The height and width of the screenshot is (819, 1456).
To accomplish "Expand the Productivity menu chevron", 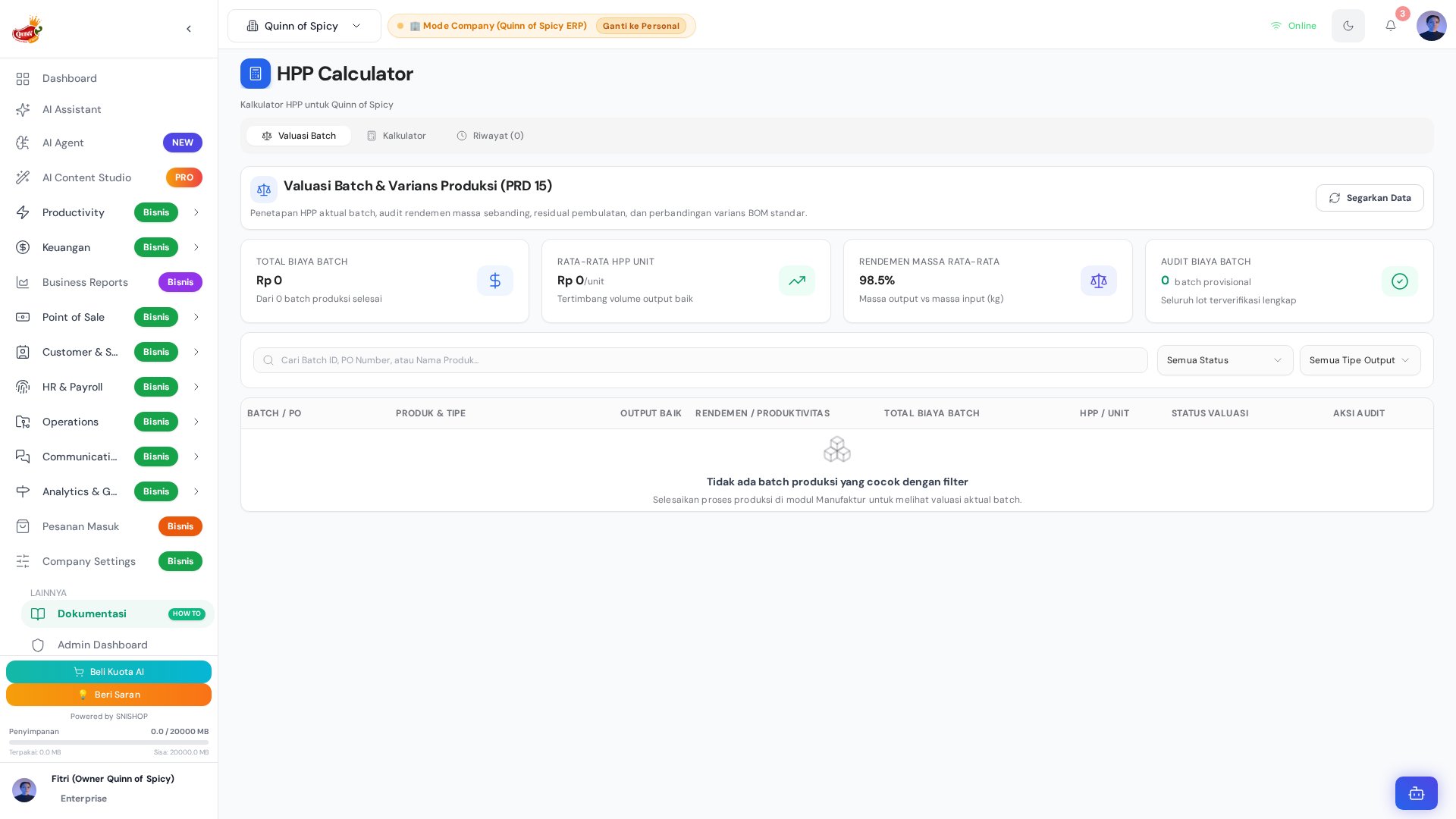I will click(196, 212).
